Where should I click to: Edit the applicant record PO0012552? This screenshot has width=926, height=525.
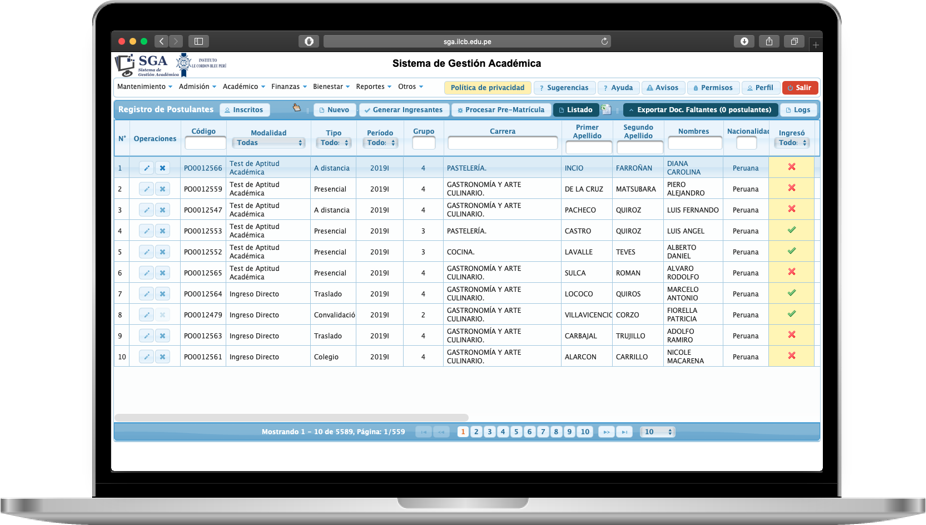[146, 252]
